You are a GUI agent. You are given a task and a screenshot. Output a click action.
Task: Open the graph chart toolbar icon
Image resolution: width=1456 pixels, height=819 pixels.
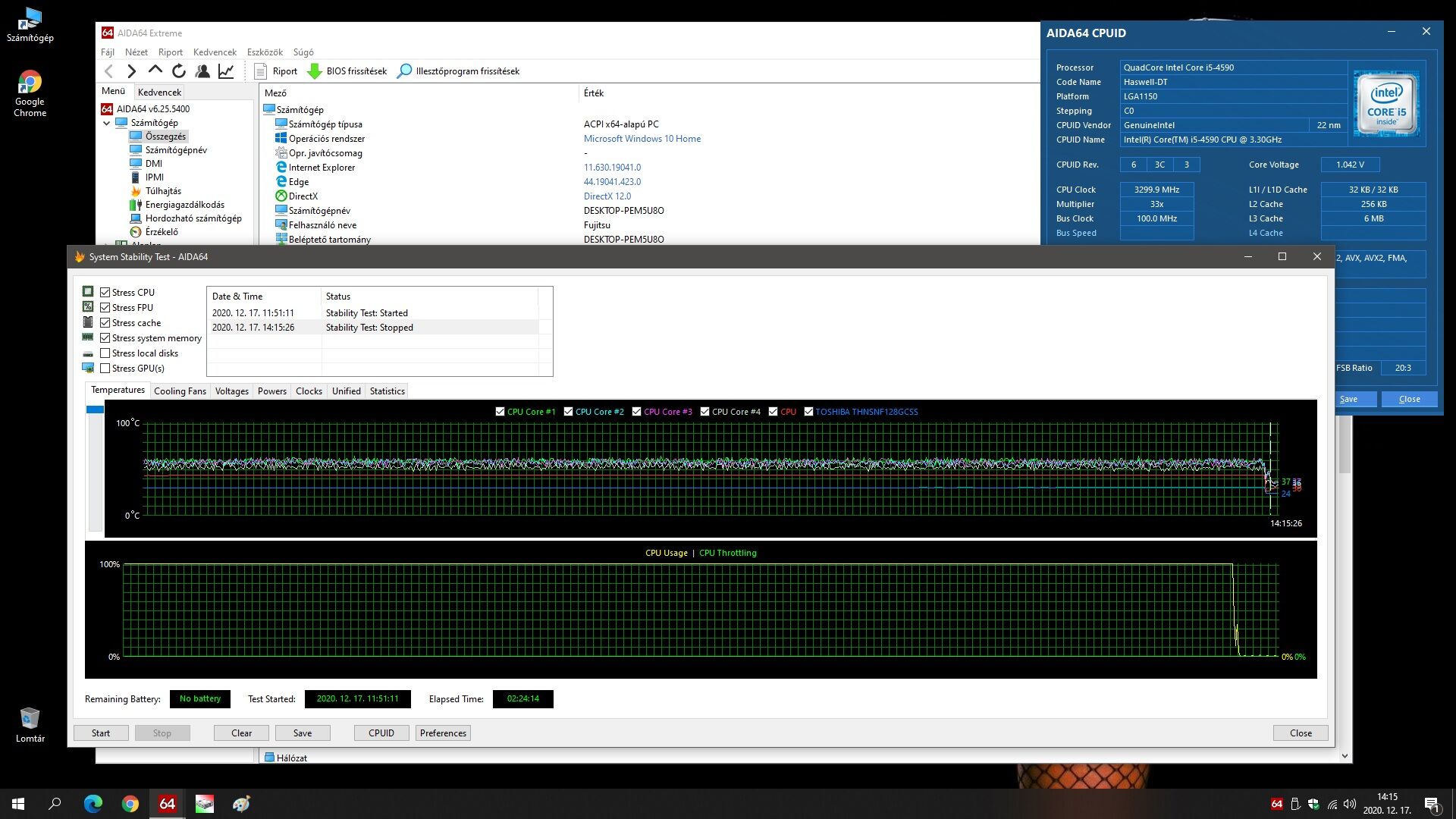coord(226,71)
